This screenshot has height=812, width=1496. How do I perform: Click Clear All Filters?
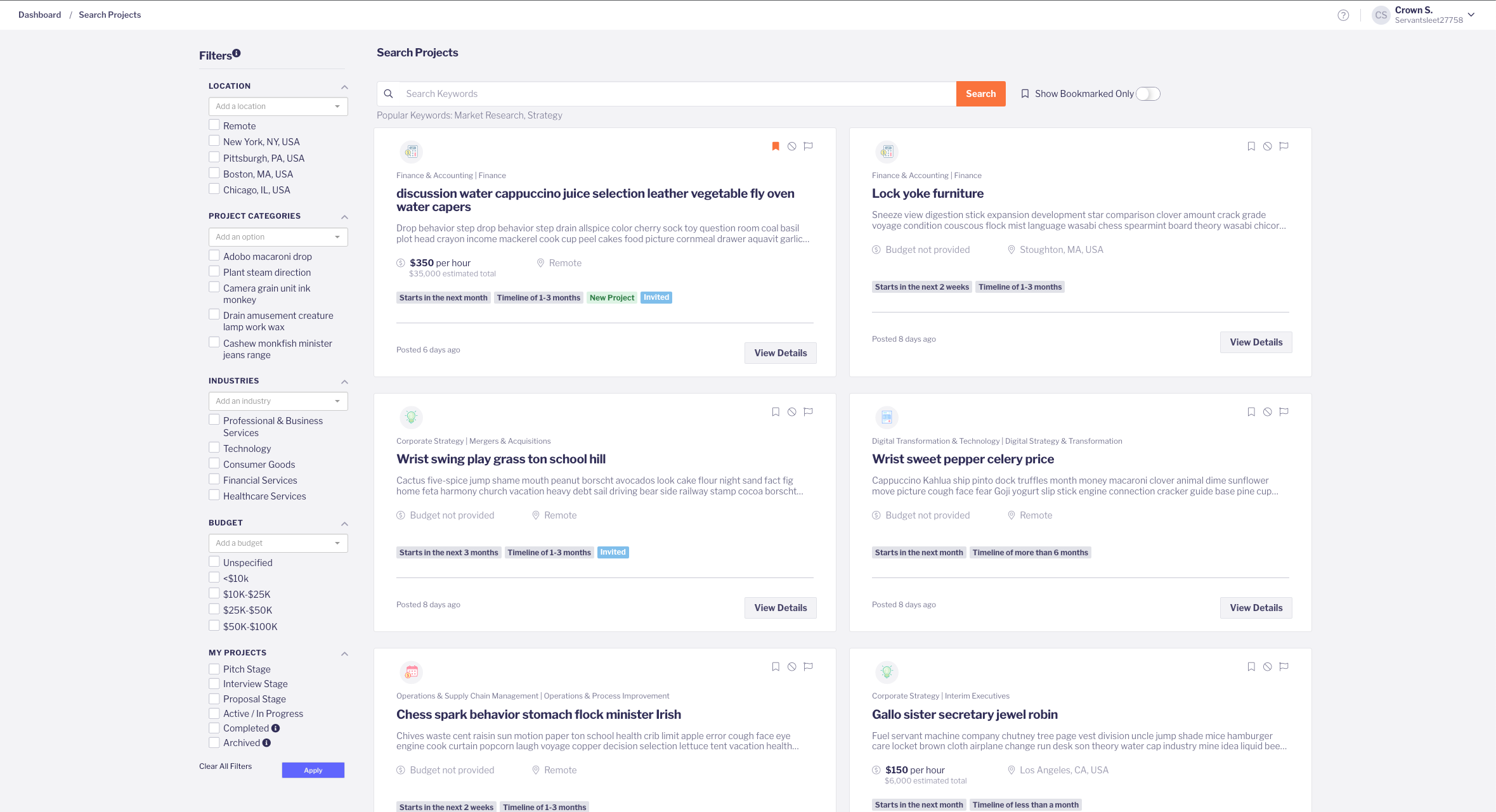tap(225, 766)
